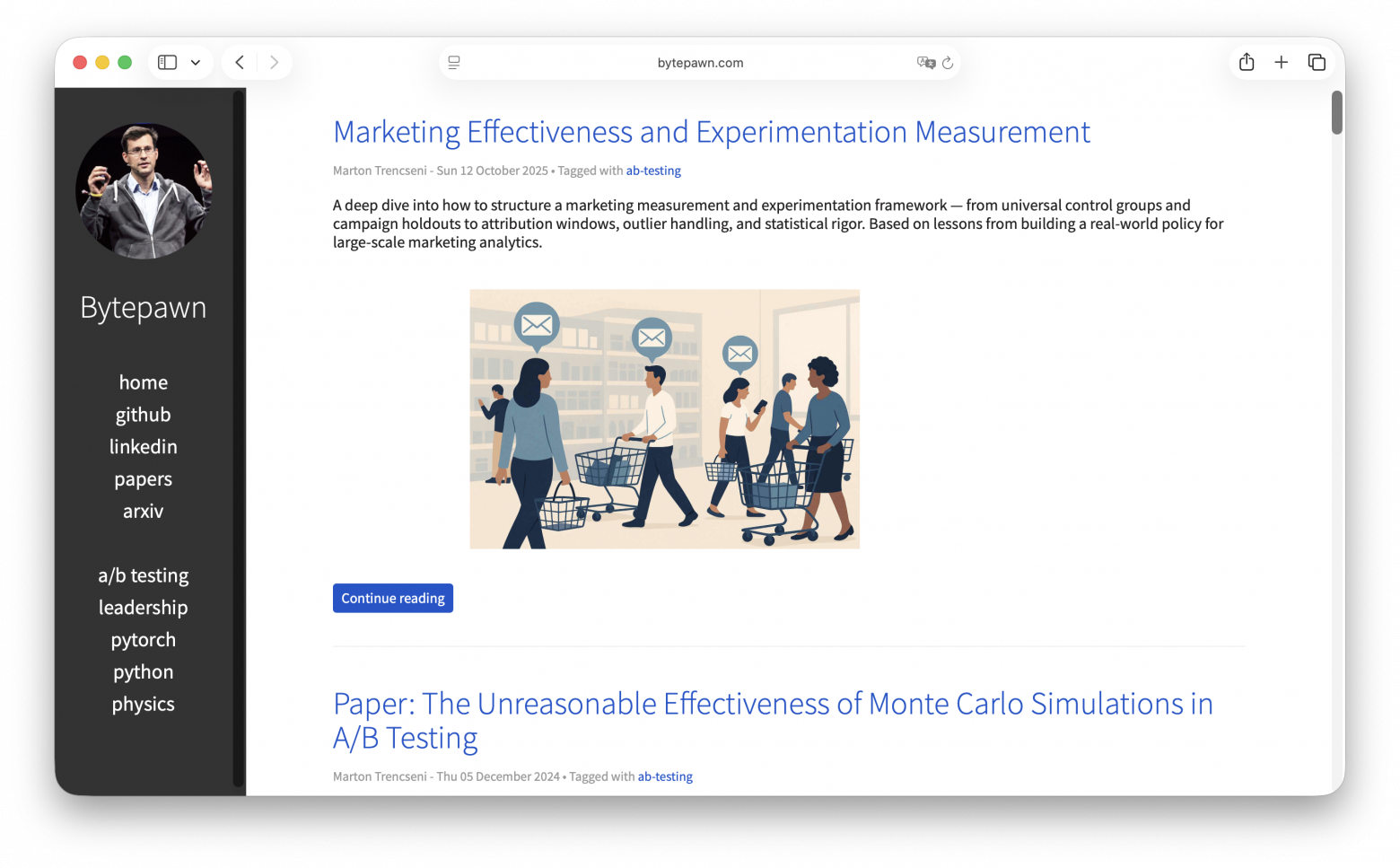Open the pytorch category link
Screen dimensions: 1400x868
144,640
